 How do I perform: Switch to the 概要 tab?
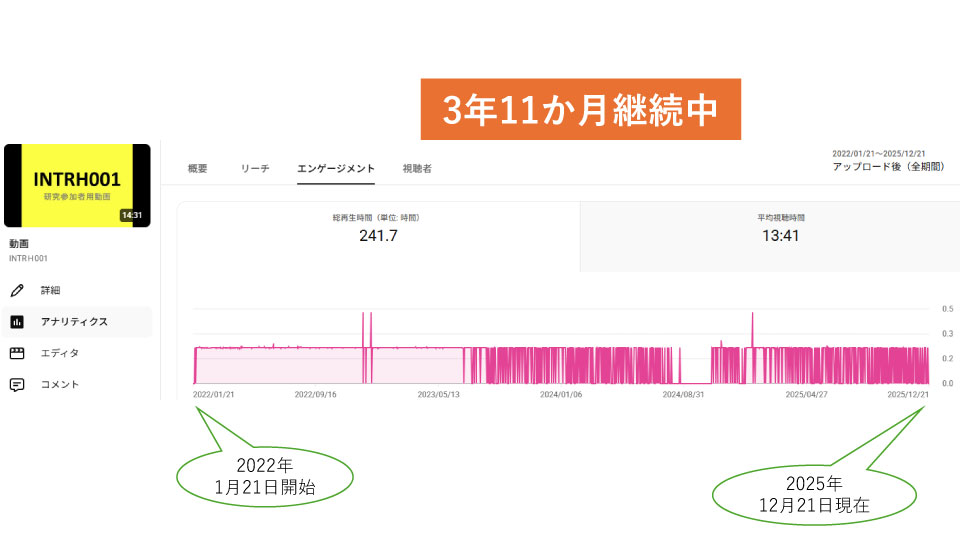(x=198, y=169)
